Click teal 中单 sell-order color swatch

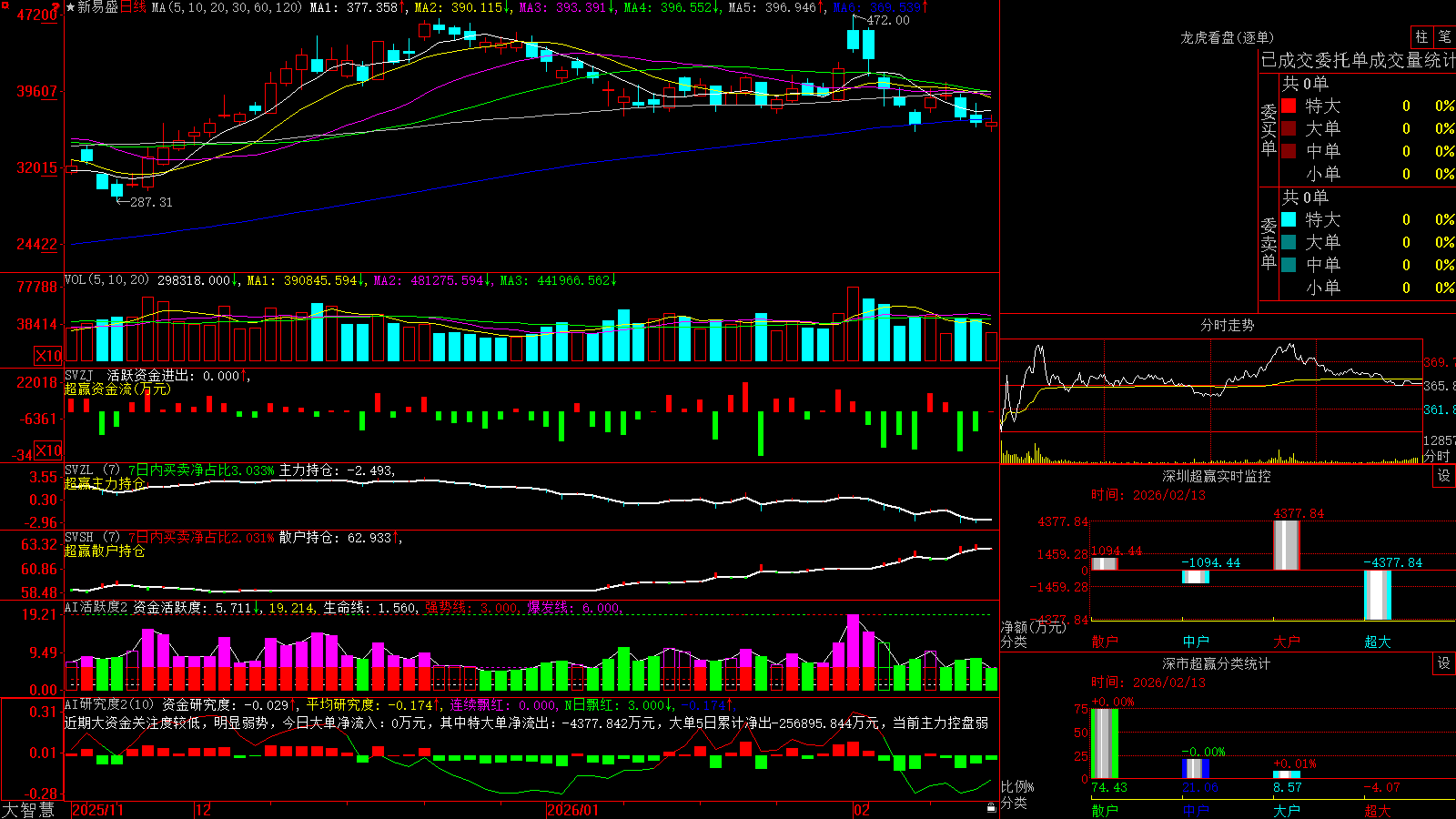click(1289, 265)
